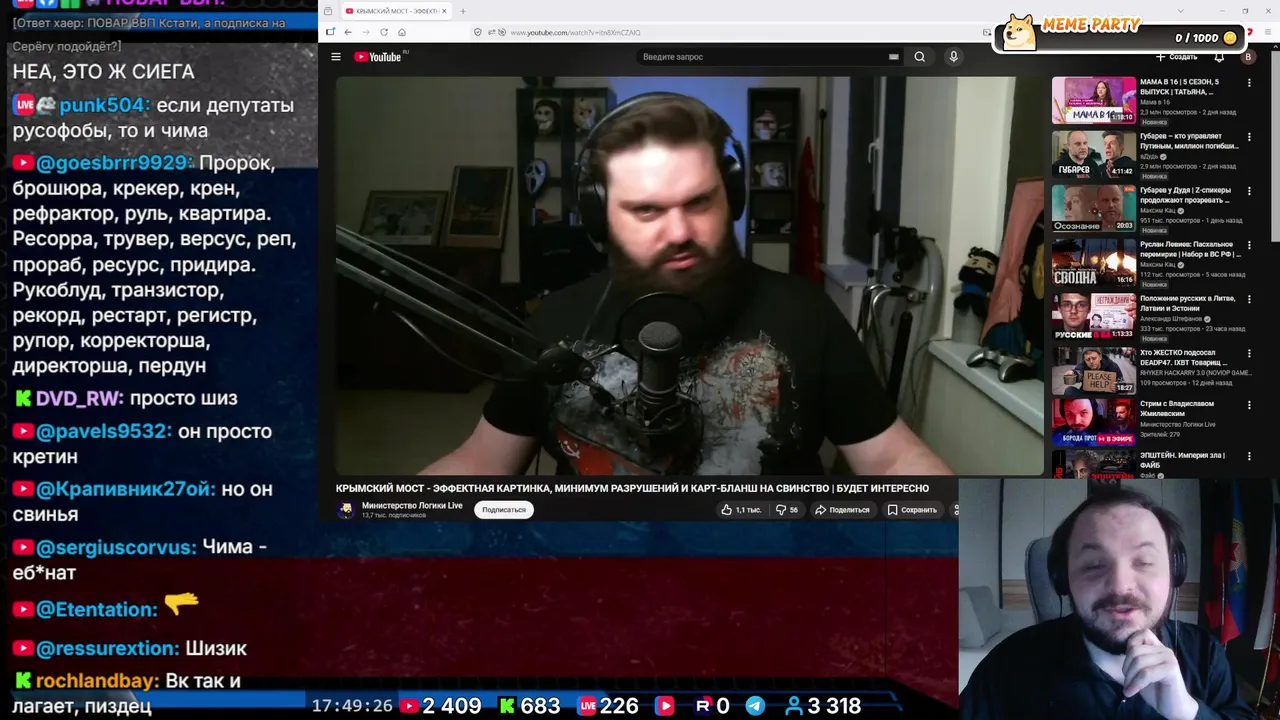Image resolution: width=1280 pixels, height=720 pixels.
Task: Open the account avatar menu
Action: 1247,57
